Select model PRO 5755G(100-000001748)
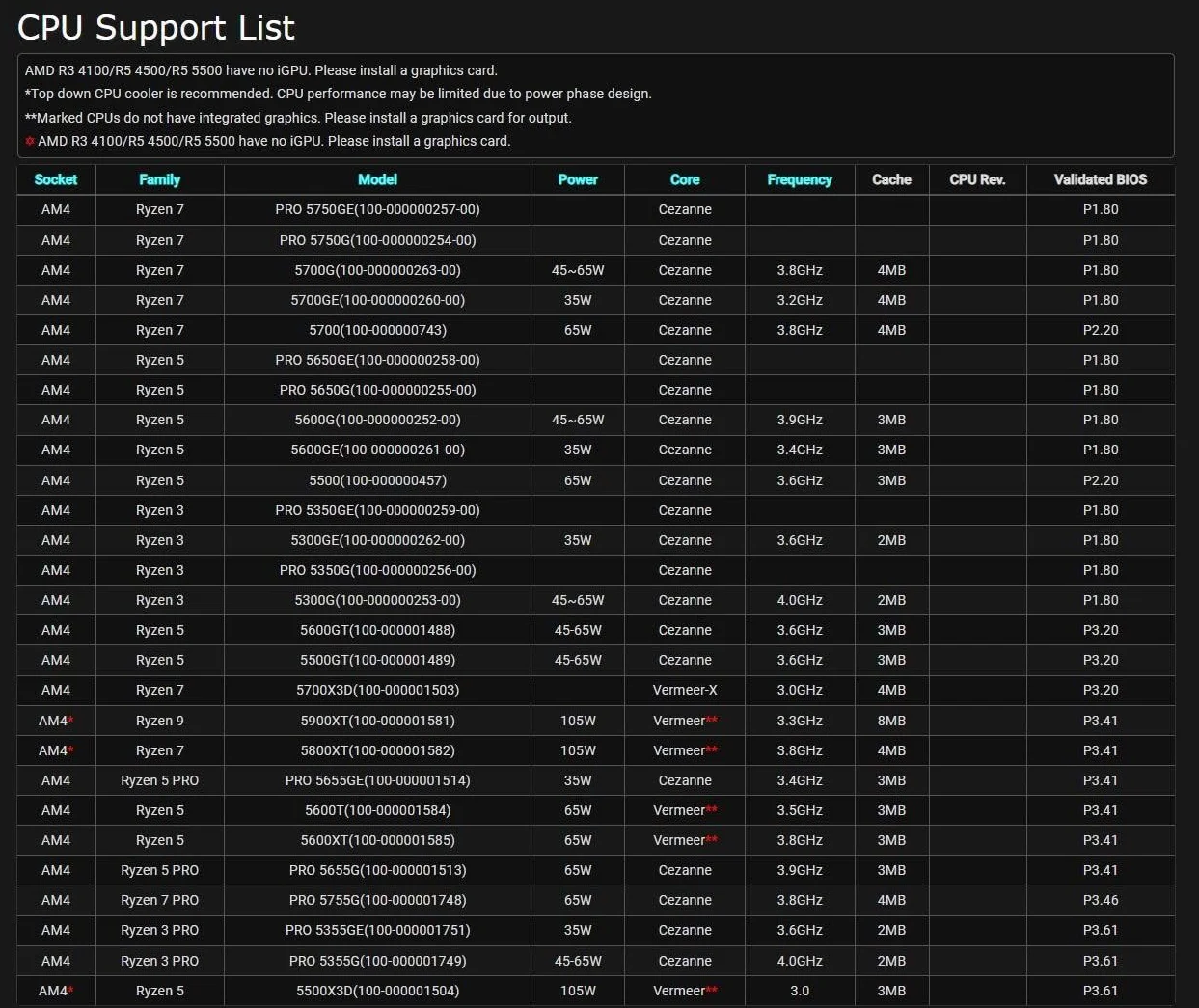 tap(377, 900)
